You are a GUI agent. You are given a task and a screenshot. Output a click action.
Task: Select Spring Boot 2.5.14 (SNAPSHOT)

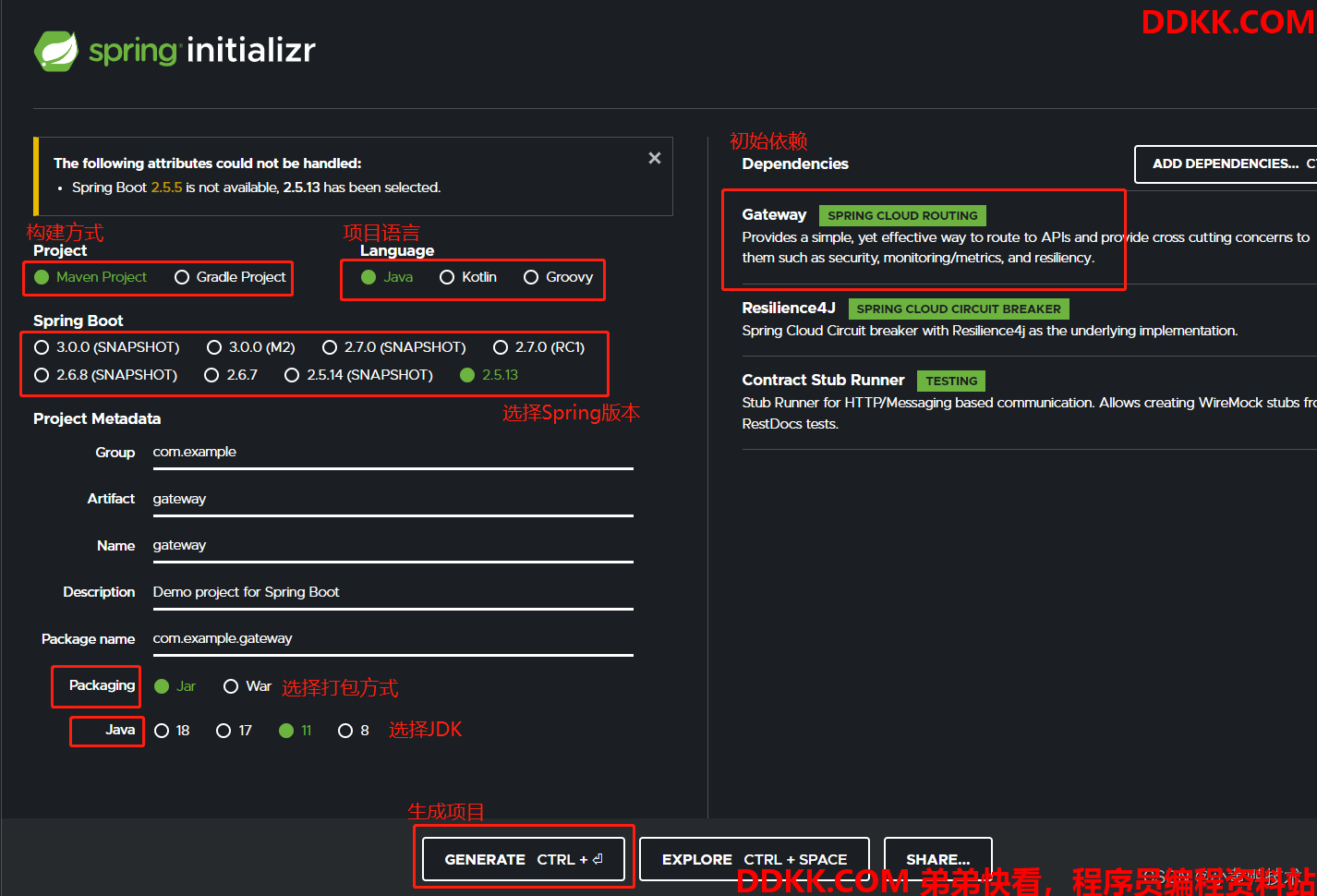359,375
